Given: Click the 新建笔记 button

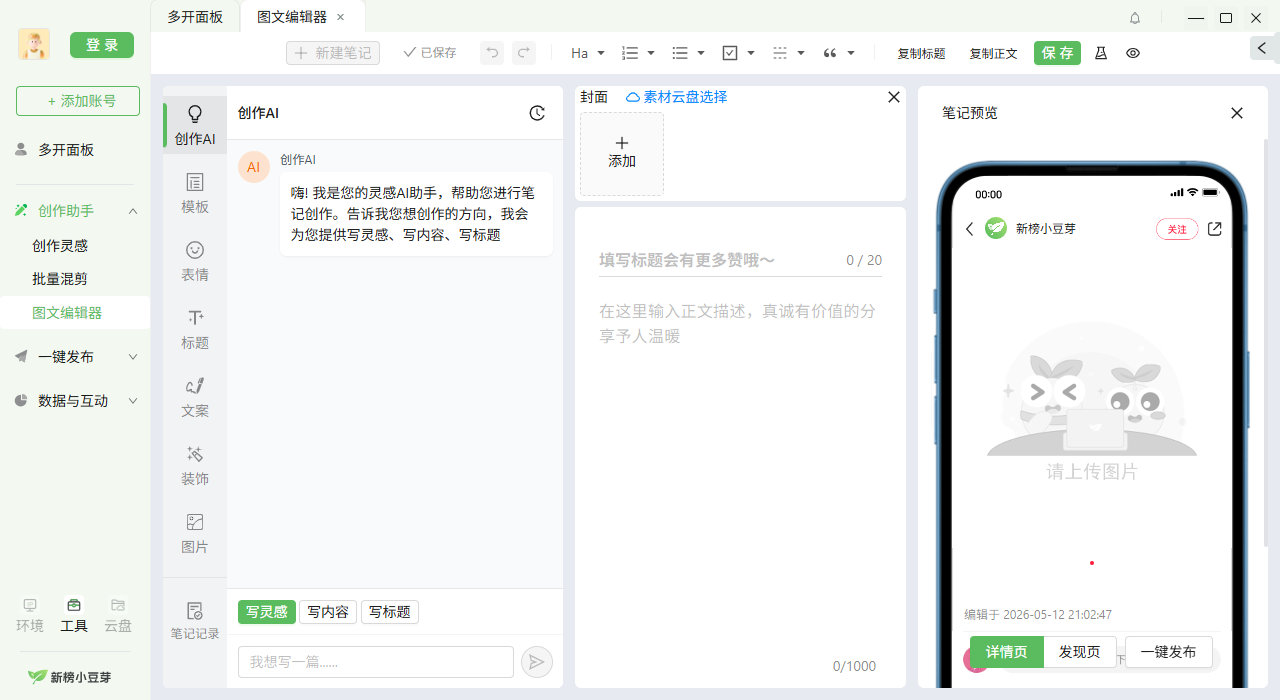Looking at the screenshot, I should coord(333,53).
